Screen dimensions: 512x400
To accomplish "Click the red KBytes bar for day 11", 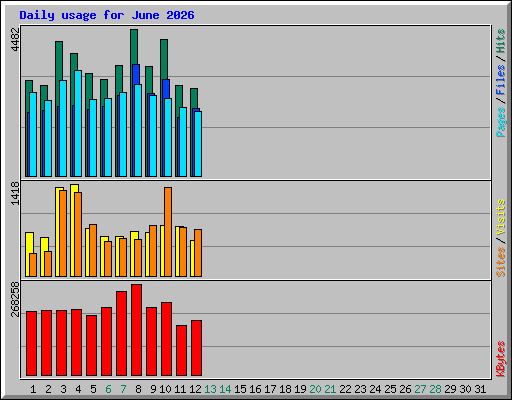I will [x=181, y=350].
